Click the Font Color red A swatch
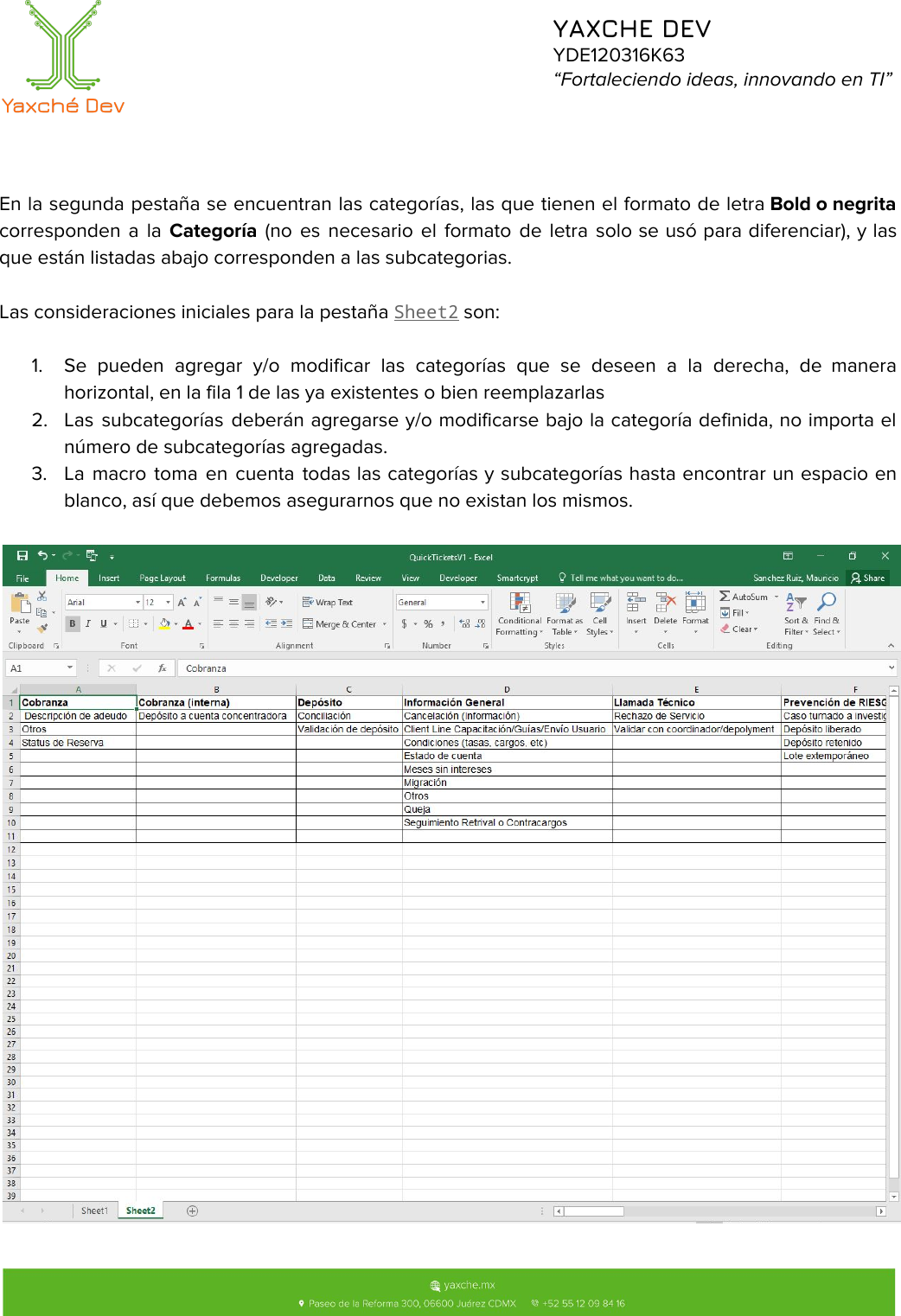Image resolution: width=901 pixels, height=1316 pixels. (x=189, y=623)
